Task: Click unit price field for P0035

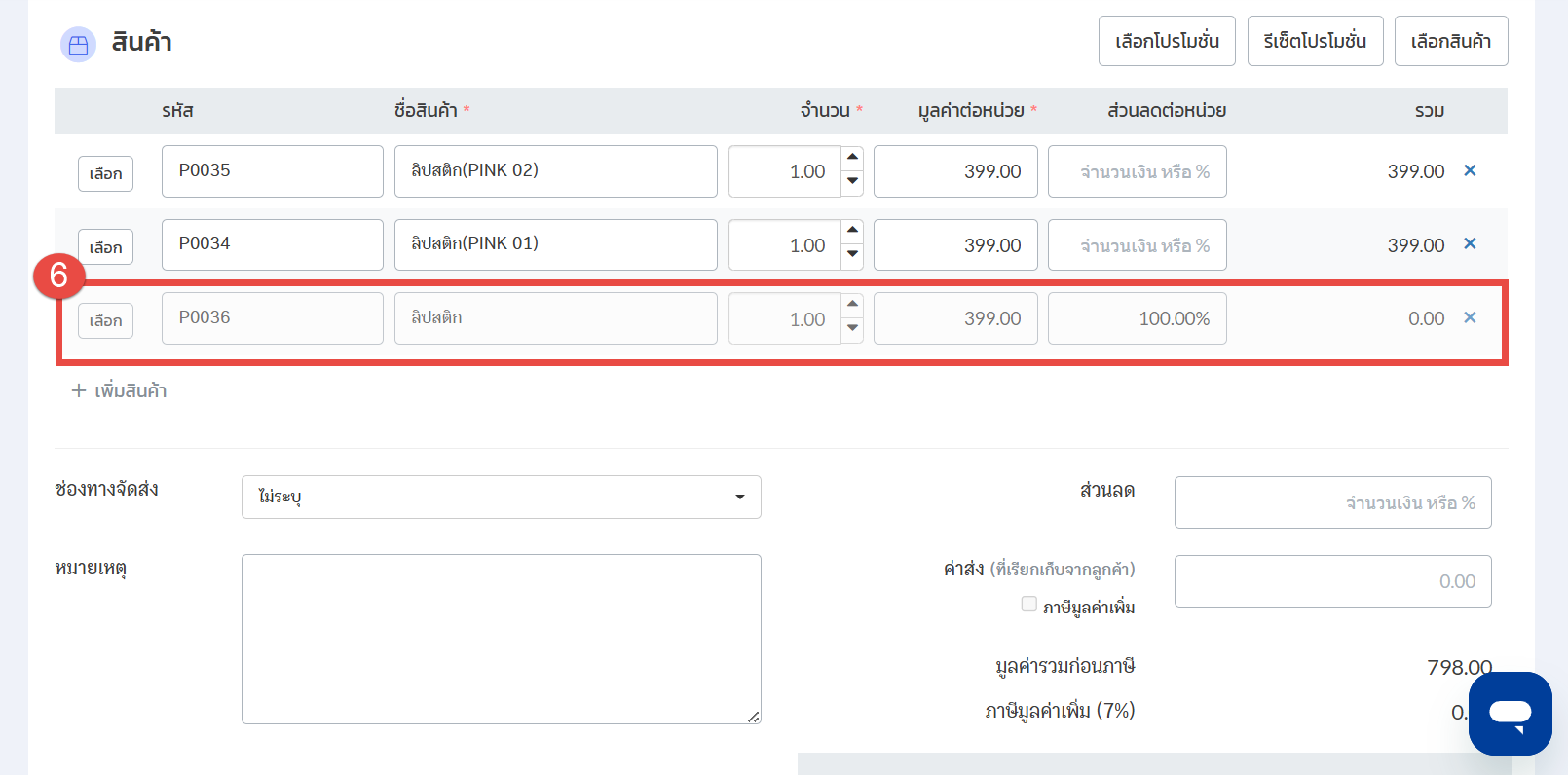Action: (x=955, y=171)
